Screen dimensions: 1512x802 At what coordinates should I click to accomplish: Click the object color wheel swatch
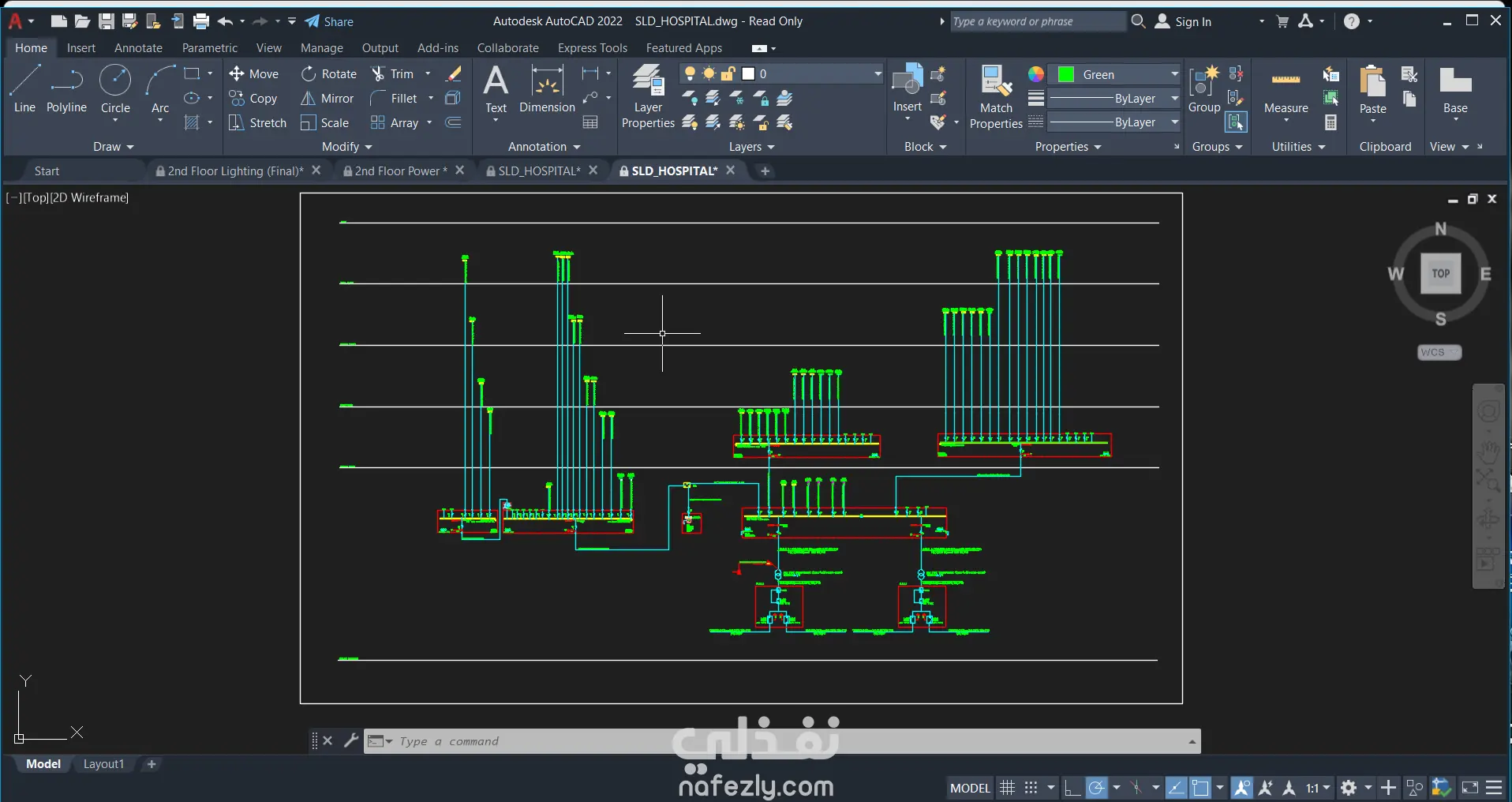coord(1036,74)
